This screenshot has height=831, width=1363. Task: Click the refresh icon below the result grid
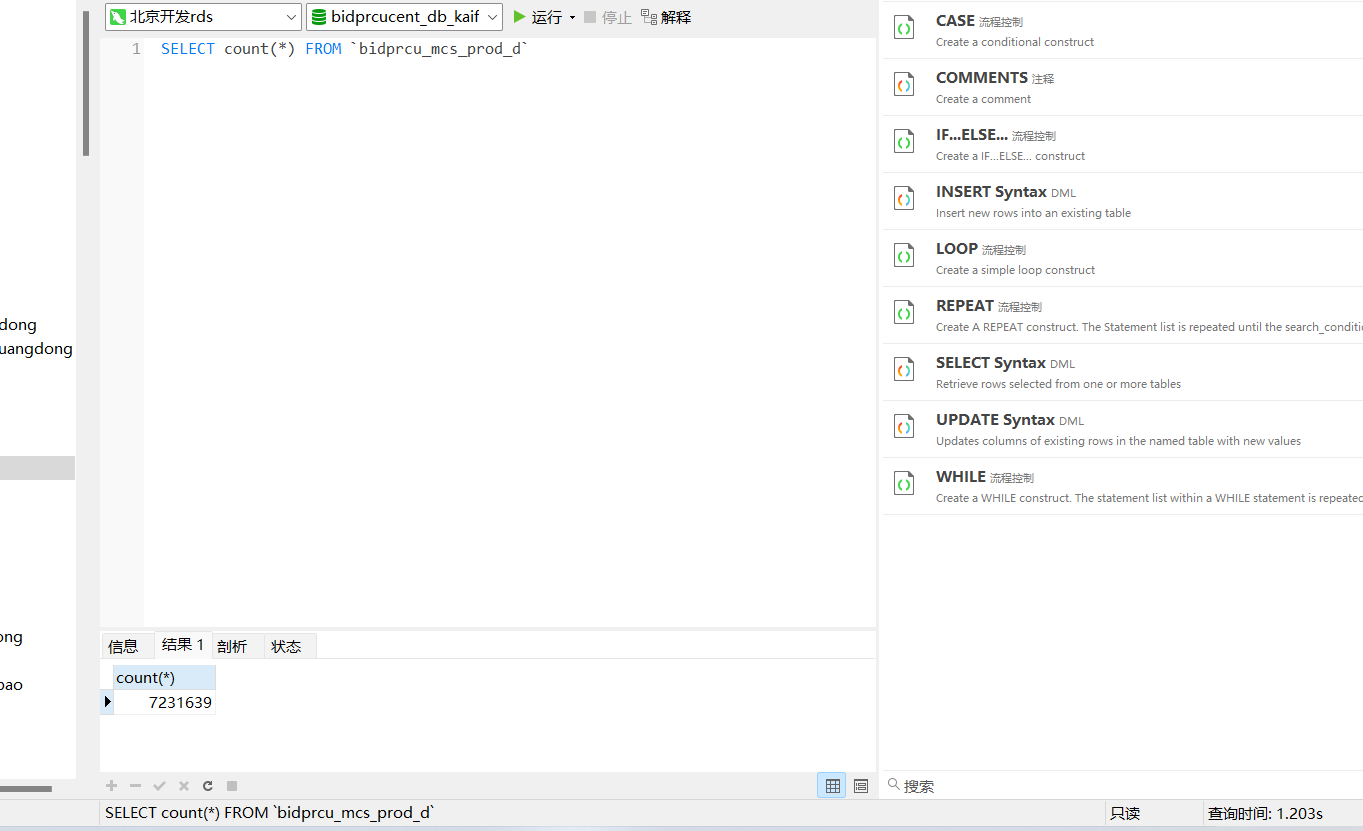(x=207, y=786)
